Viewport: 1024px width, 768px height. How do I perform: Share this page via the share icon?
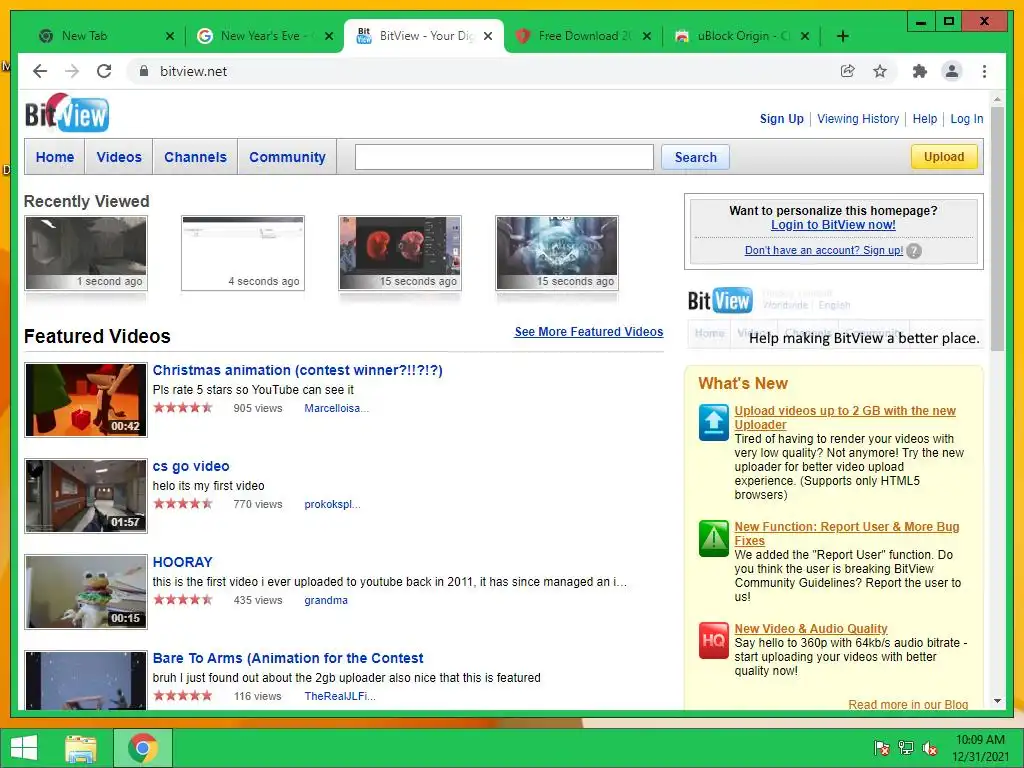click(x=848, y=71)
